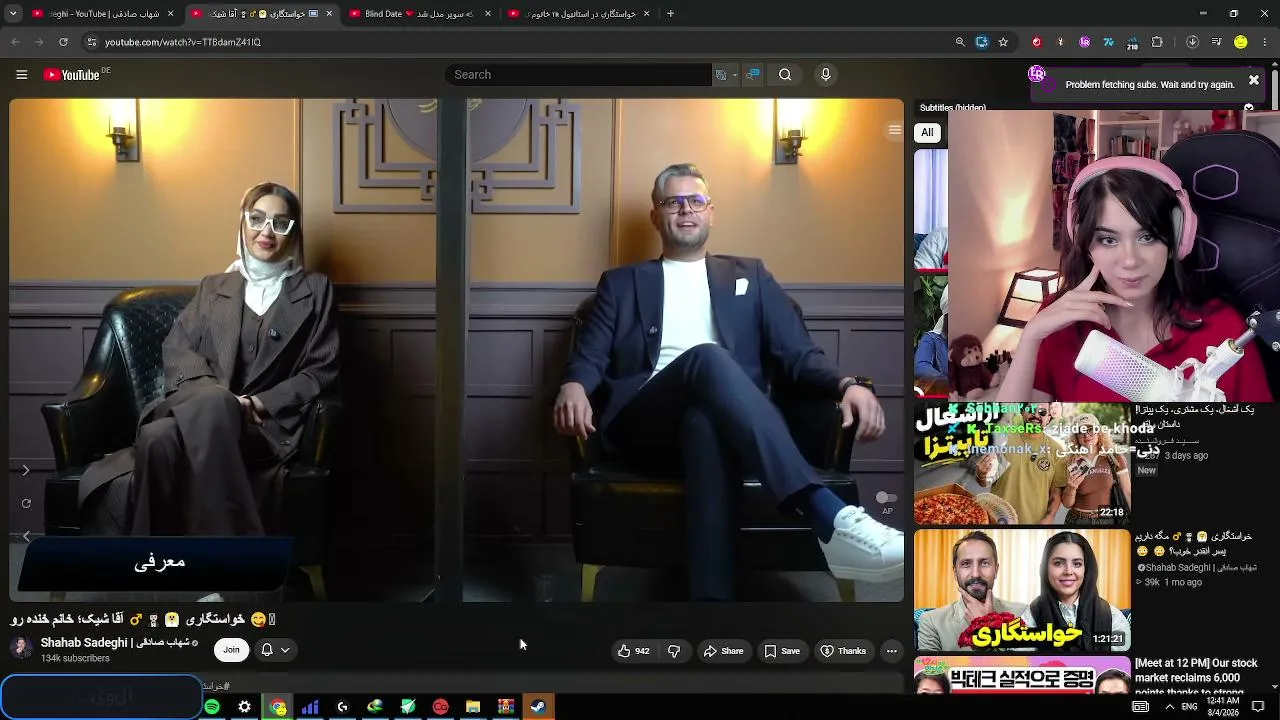Screen dimensions: 1280x720
Task: Open the Shahab Sadeghi channel name link
Action: [119, 643]
